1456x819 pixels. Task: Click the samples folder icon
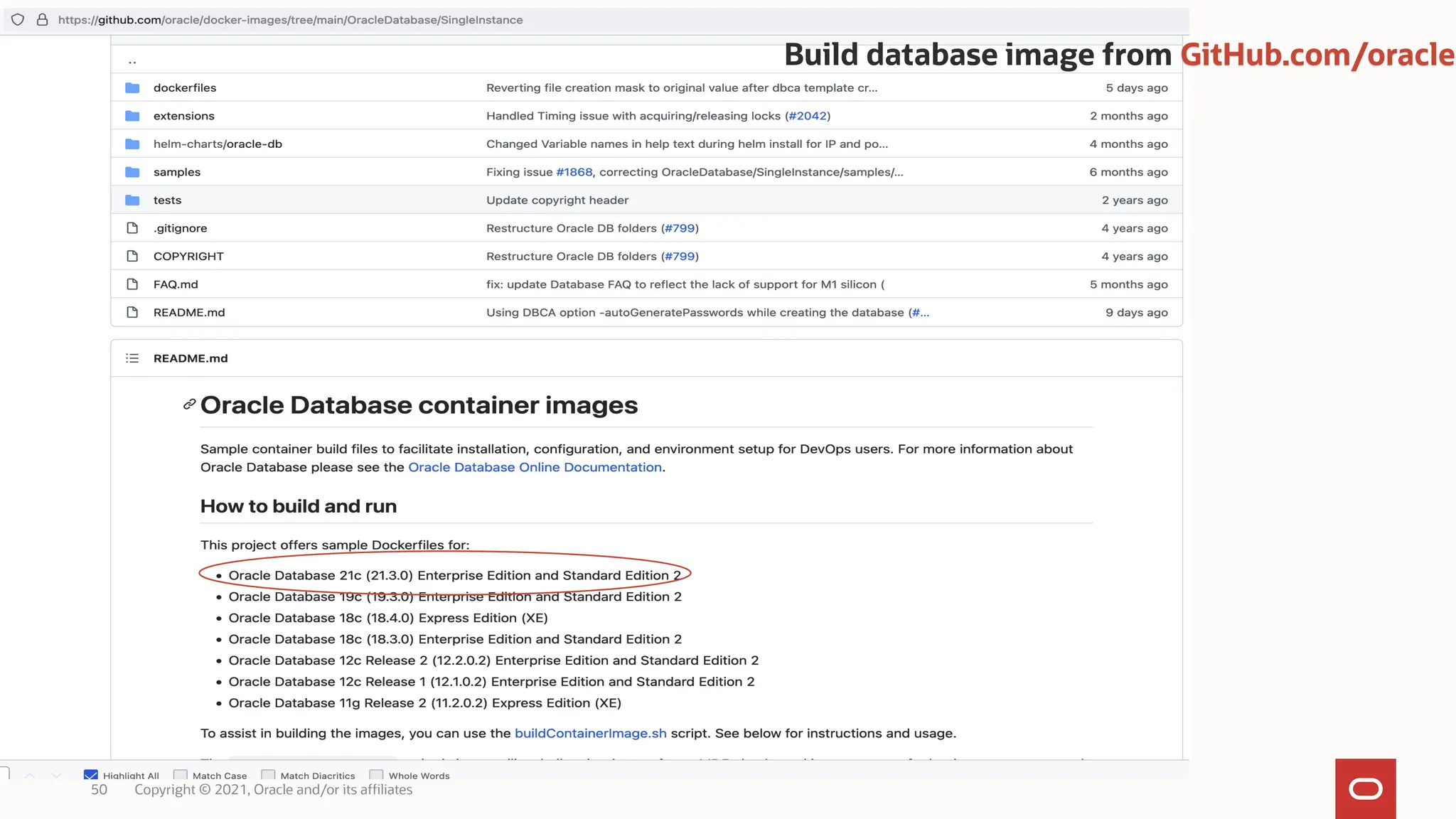[132, 172]
